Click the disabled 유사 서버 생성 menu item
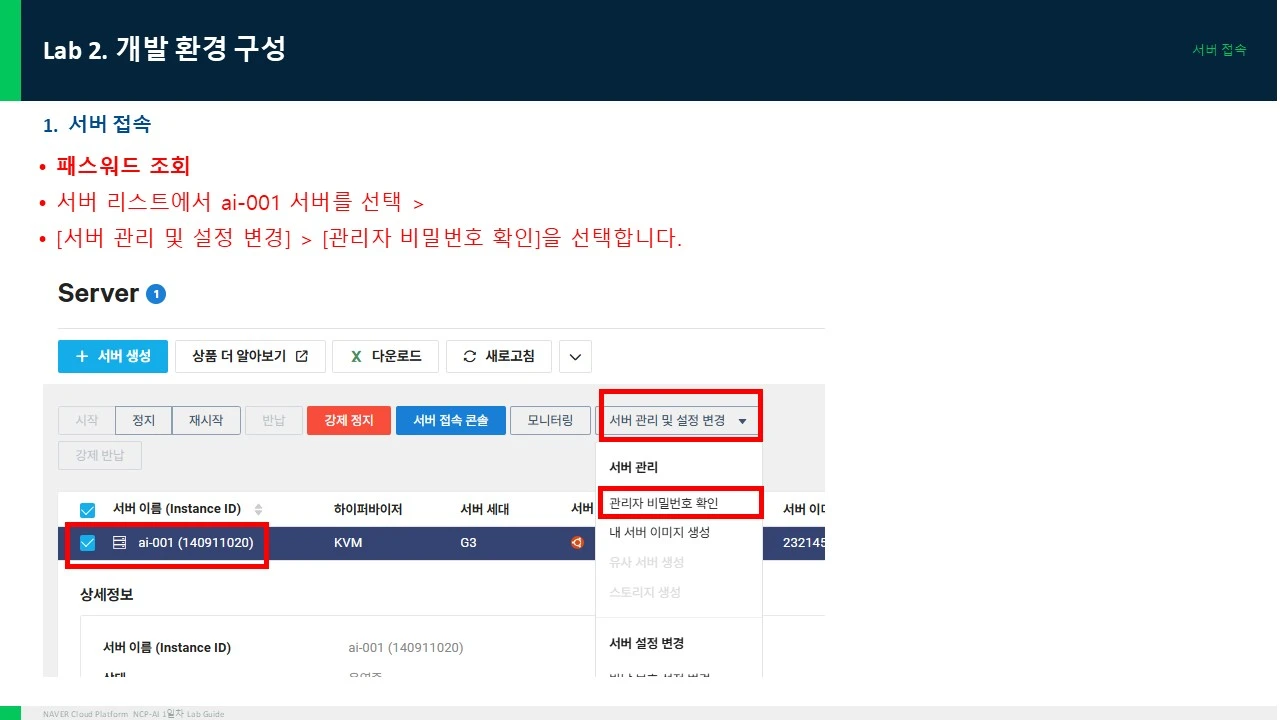The width and height of the screenshot is (1280, 720). (x=646, y=562)
